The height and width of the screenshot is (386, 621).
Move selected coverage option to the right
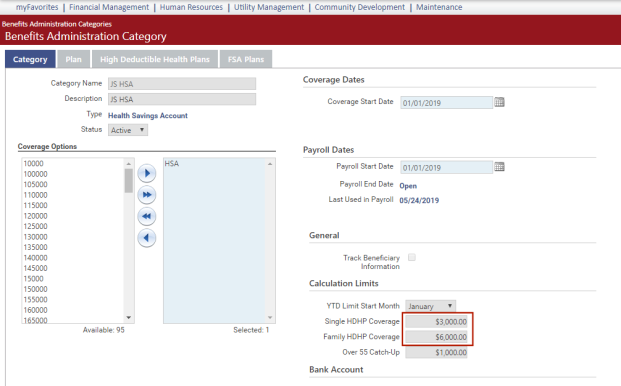point(147,173)
